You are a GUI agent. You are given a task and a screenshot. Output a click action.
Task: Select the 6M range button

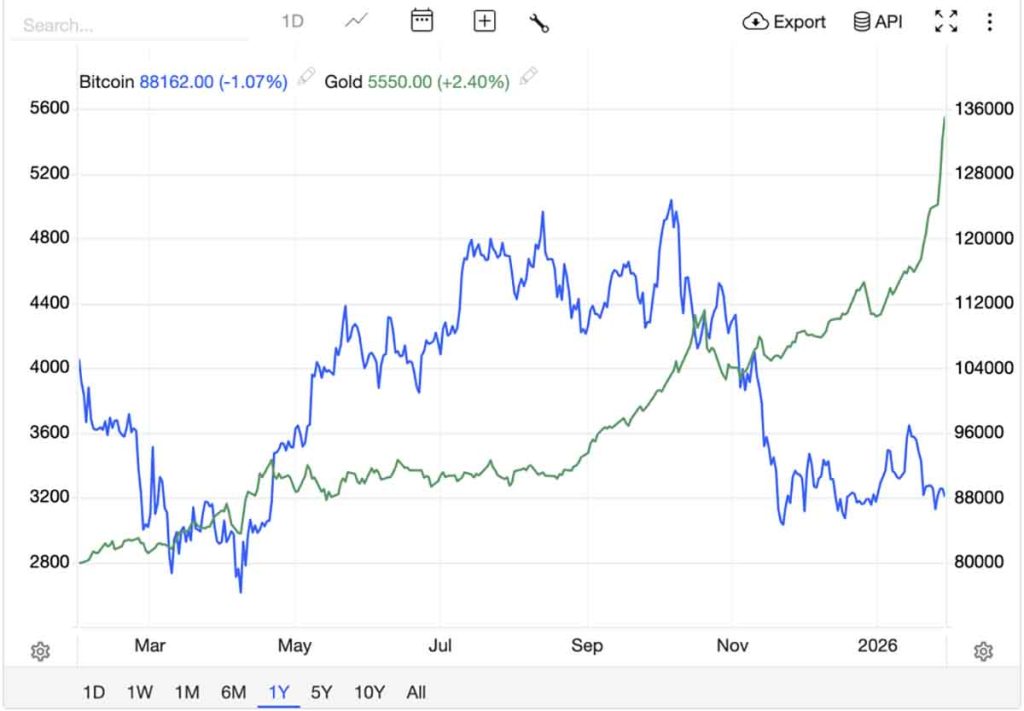click(234, 692)
